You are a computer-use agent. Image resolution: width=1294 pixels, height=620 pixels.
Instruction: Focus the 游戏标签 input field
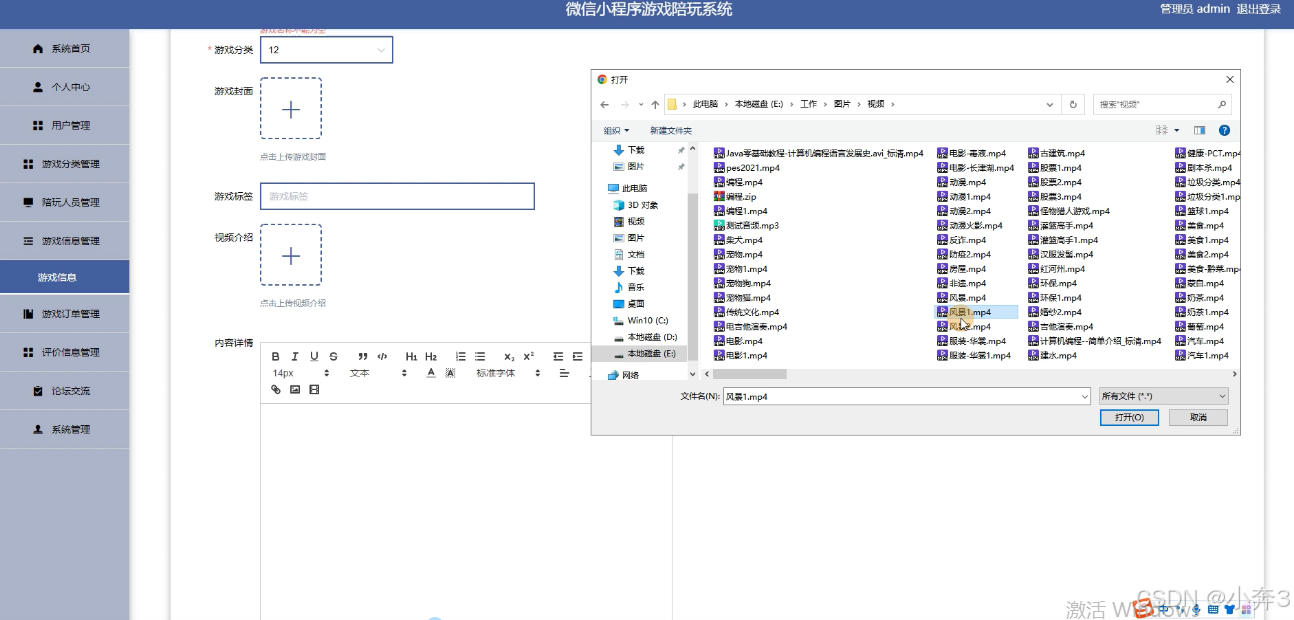coord(397,196)
